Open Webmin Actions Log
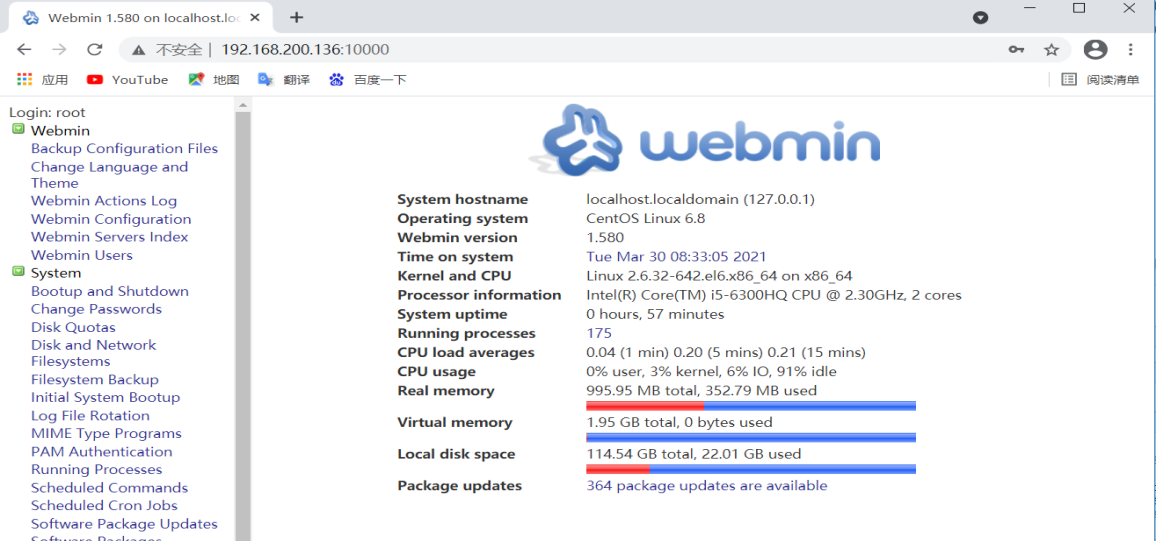 [103, 201]
